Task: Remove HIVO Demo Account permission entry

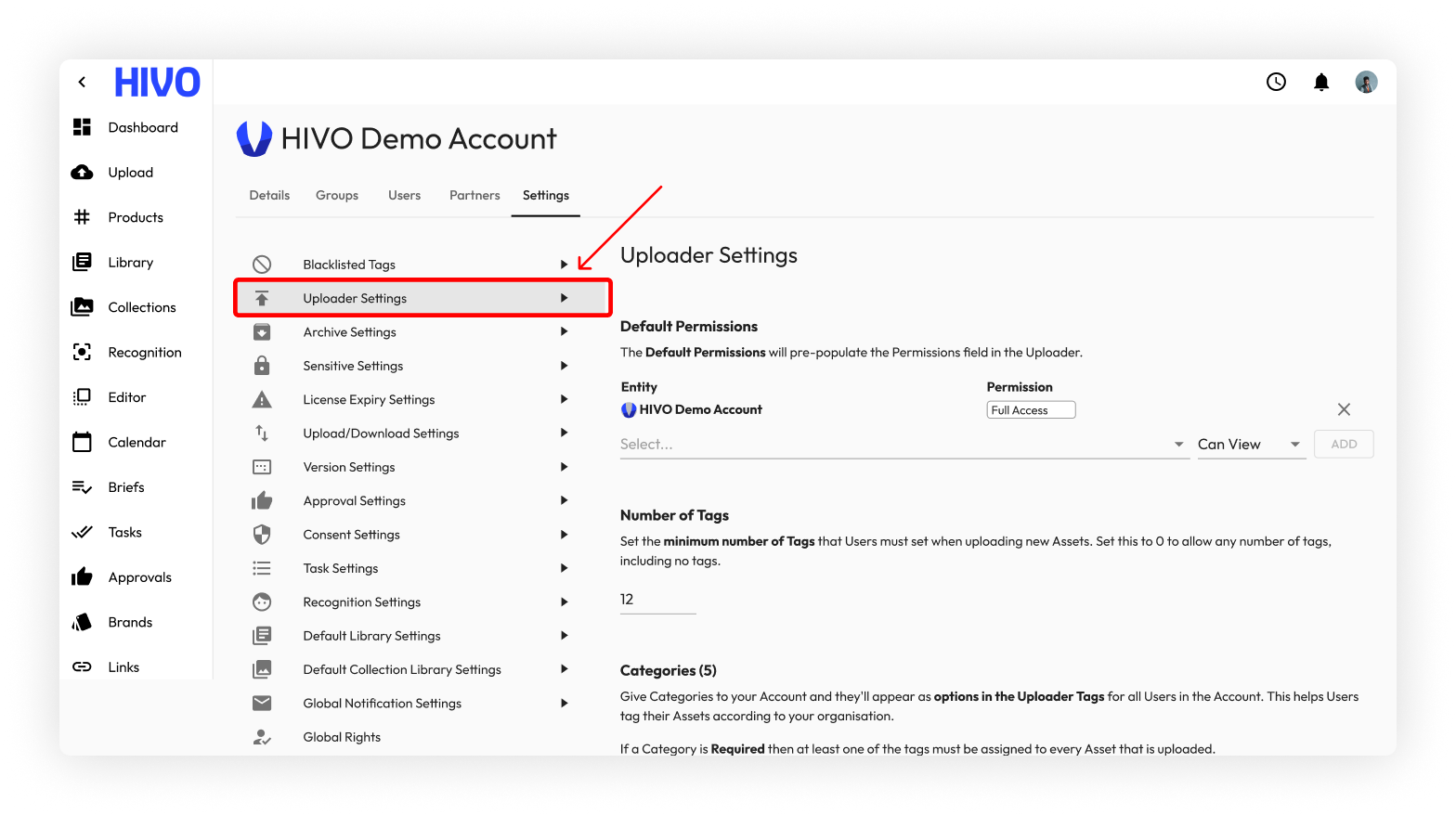Action: point(1344,409)
